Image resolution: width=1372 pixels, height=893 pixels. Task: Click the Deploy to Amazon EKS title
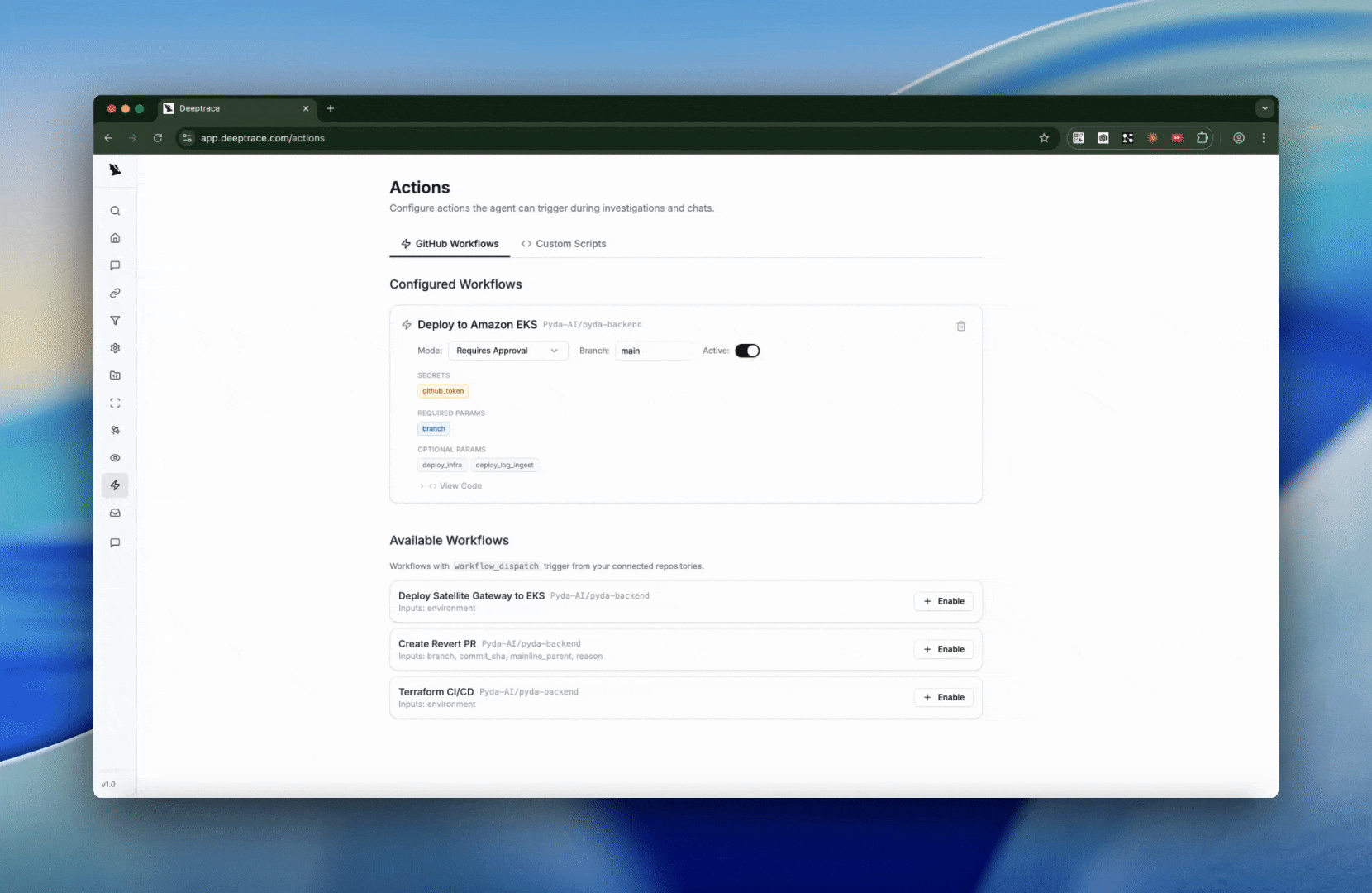point(478,325)
